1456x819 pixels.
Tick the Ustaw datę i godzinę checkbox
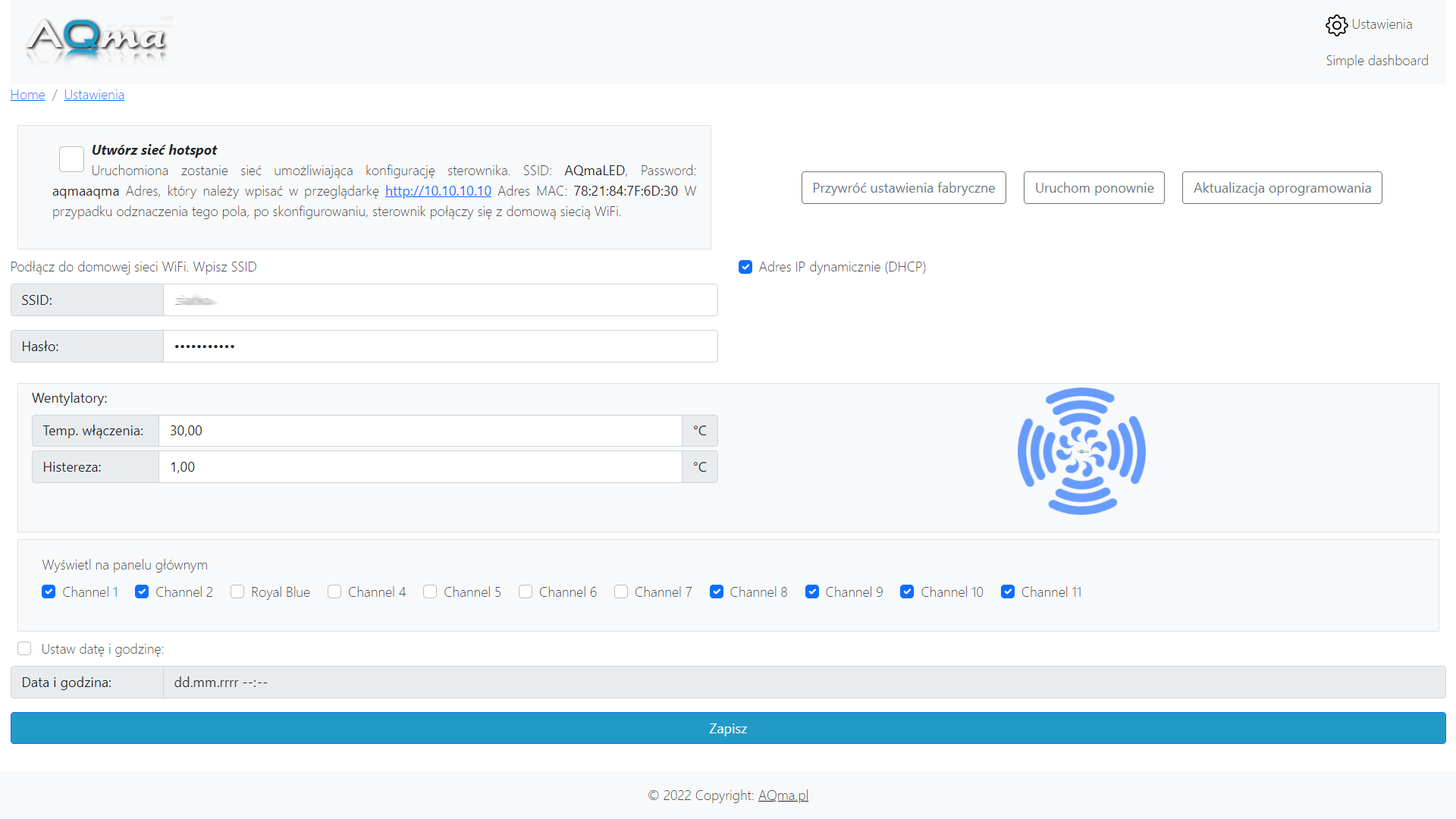24,649
